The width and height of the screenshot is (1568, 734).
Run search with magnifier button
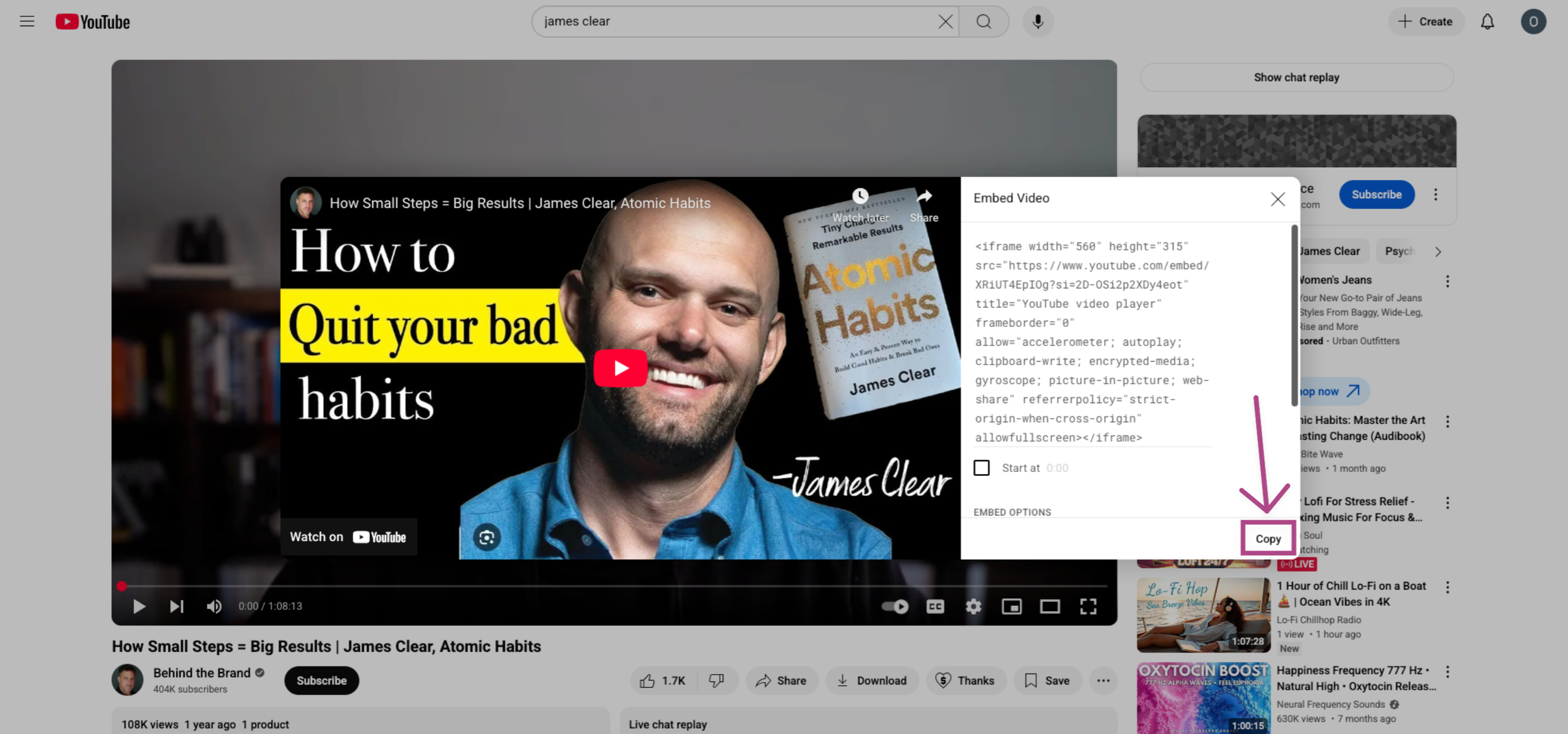tap(983, 22)
